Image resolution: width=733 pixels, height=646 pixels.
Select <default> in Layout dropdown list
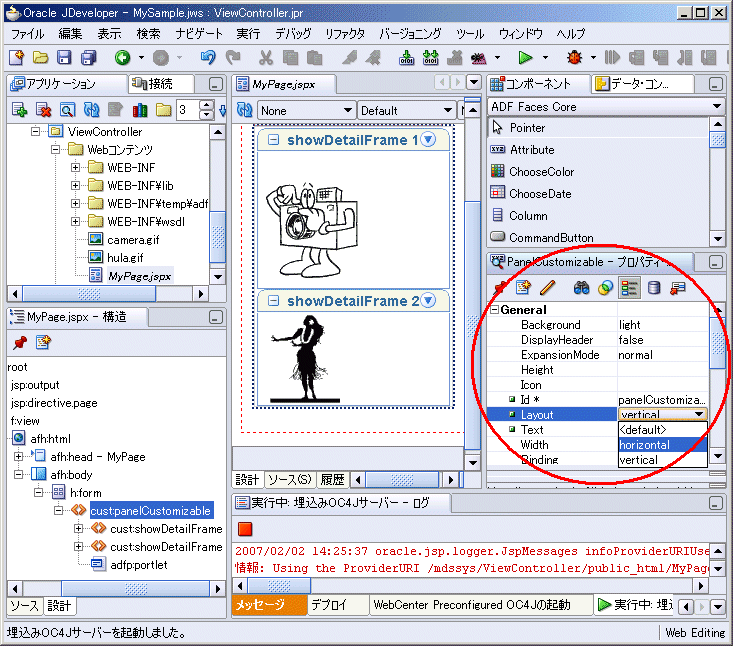click(662, 430)
